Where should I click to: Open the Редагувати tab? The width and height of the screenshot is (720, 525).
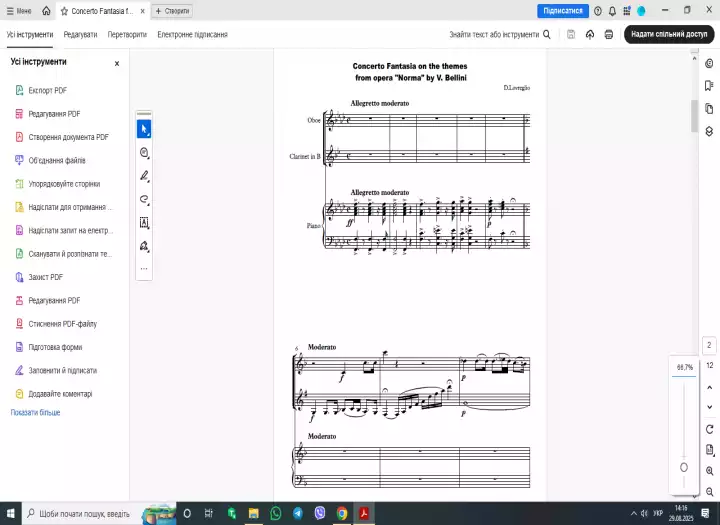80,34
